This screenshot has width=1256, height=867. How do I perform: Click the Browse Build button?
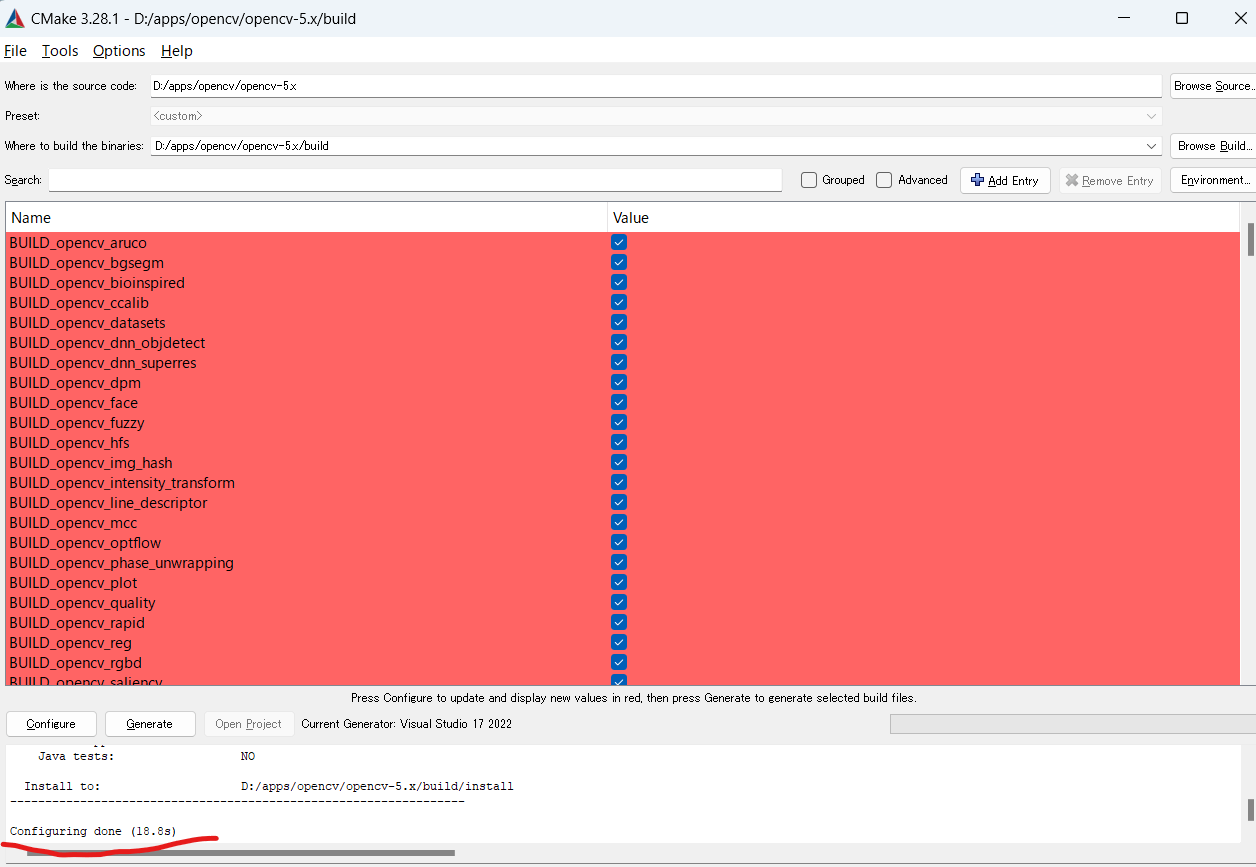[x=1213, y=146]
